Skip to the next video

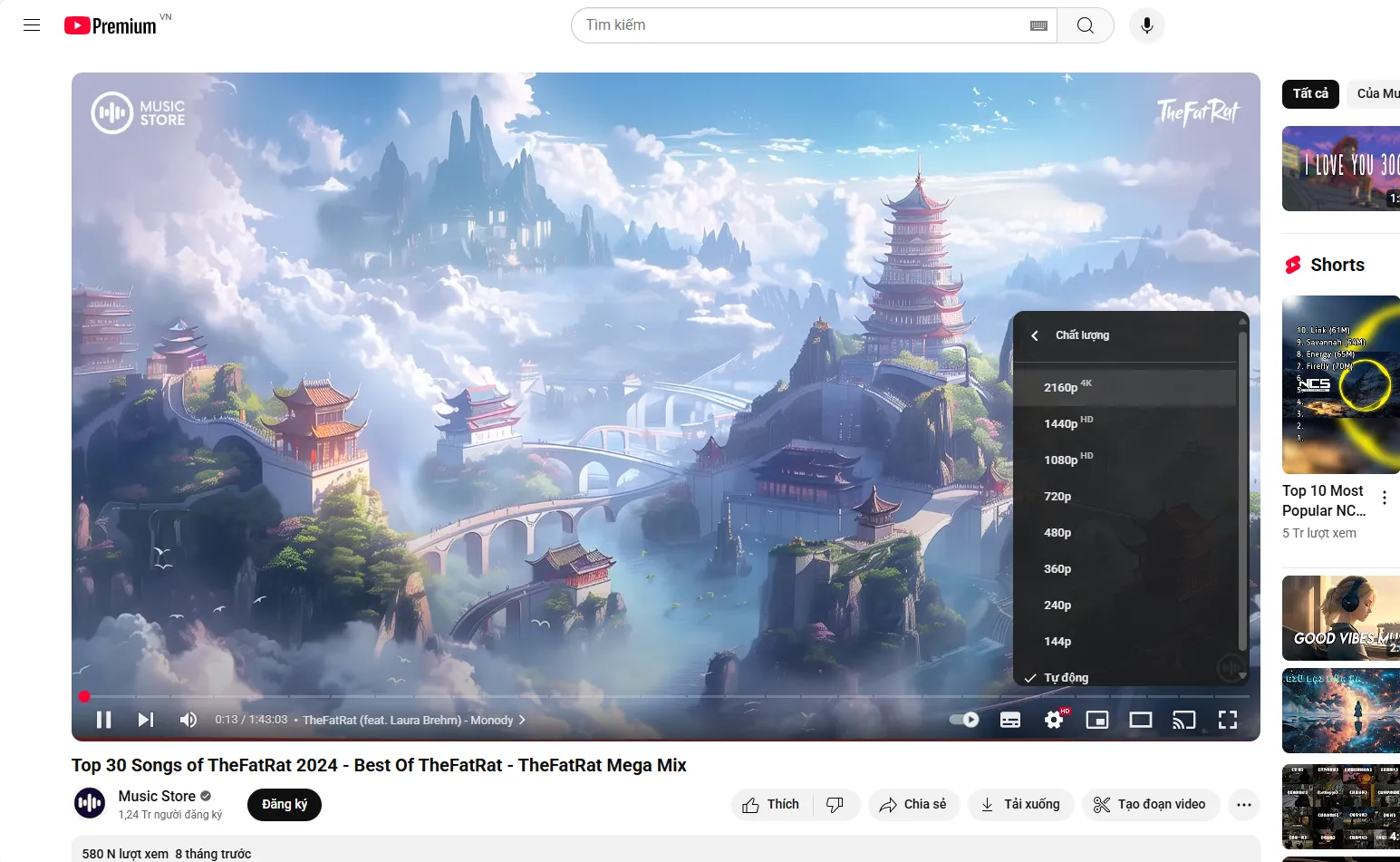[x=145, y=719]
